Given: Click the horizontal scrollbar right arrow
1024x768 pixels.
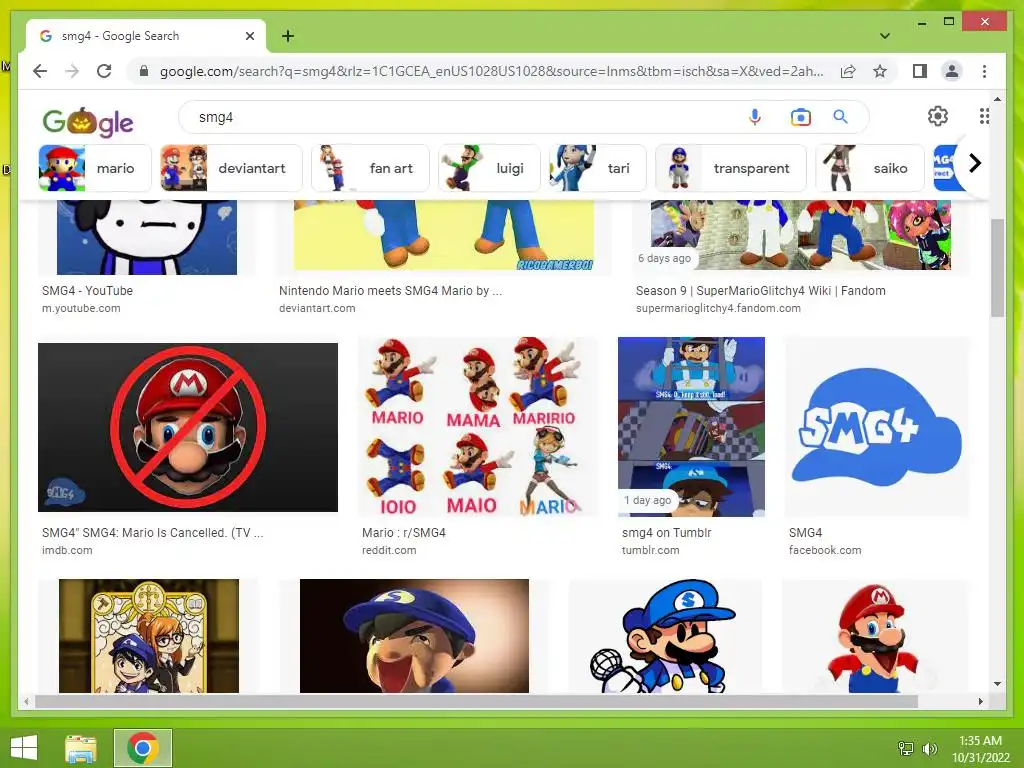Looking at the screenshot, I should [980, 701].
